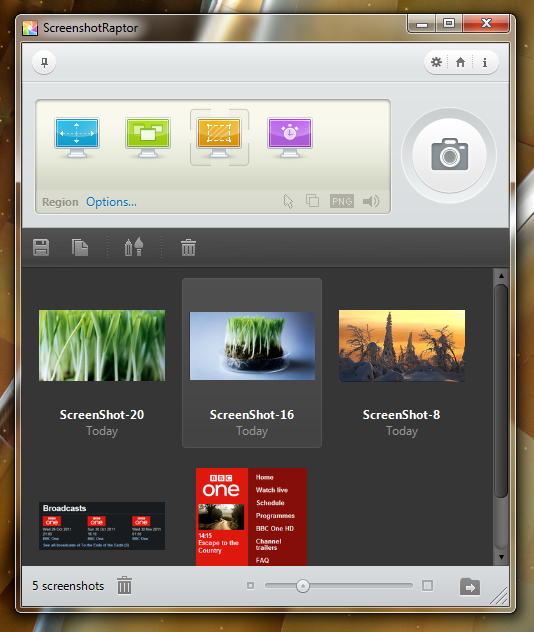Click the home icon in the toolbar

[x=460, y=62]
